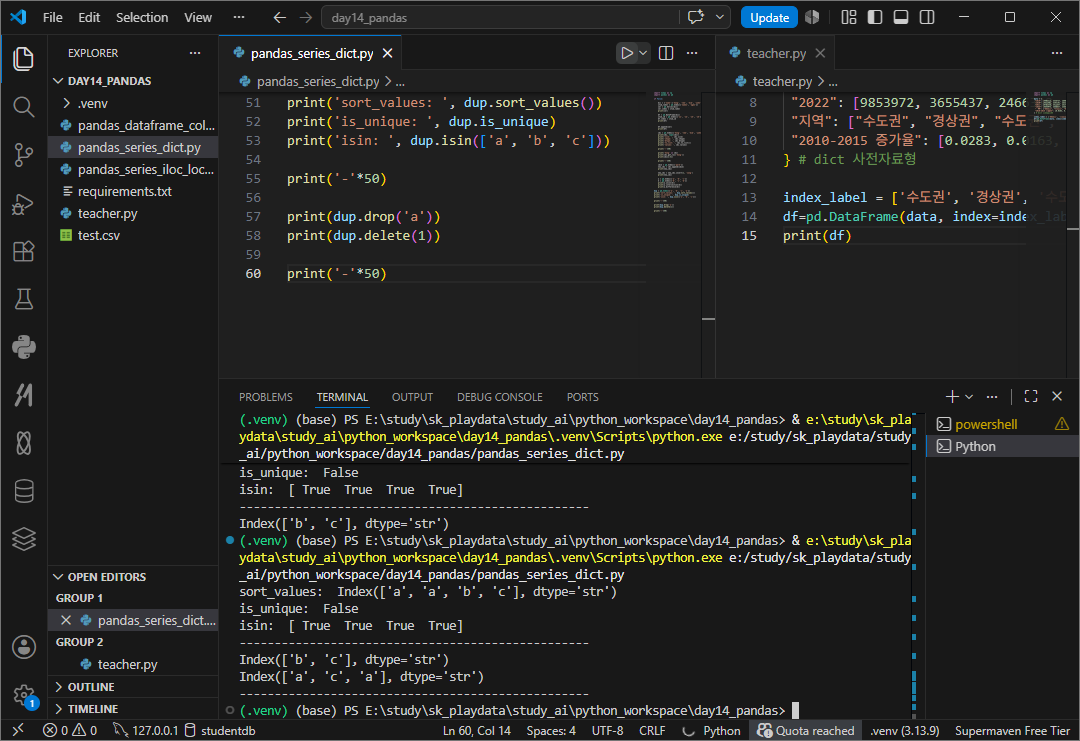
Task: Open errors and warnings status item
Action: tap(70, 731)
